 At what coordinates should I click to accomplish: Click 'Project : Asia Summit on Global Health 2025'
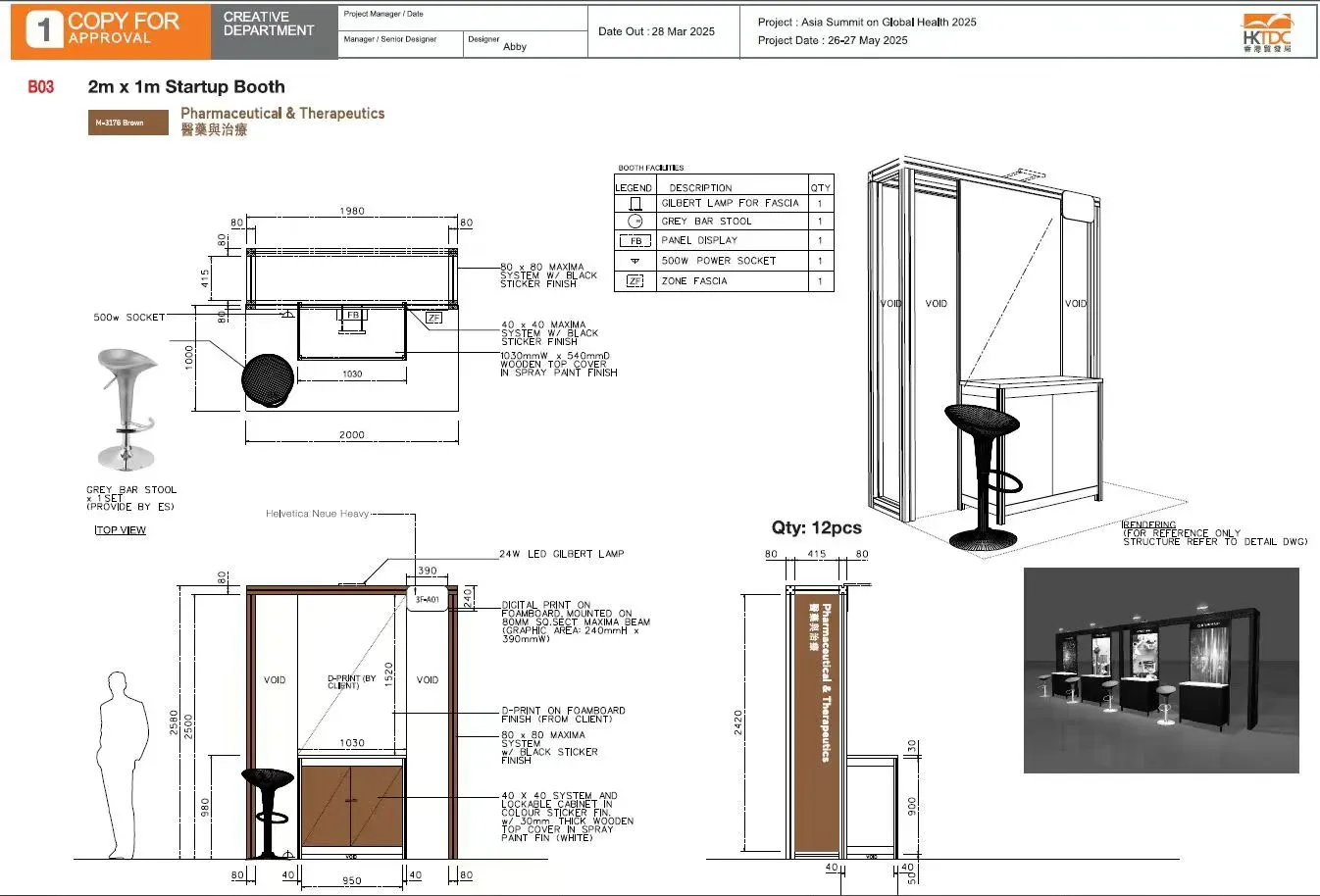867,22
